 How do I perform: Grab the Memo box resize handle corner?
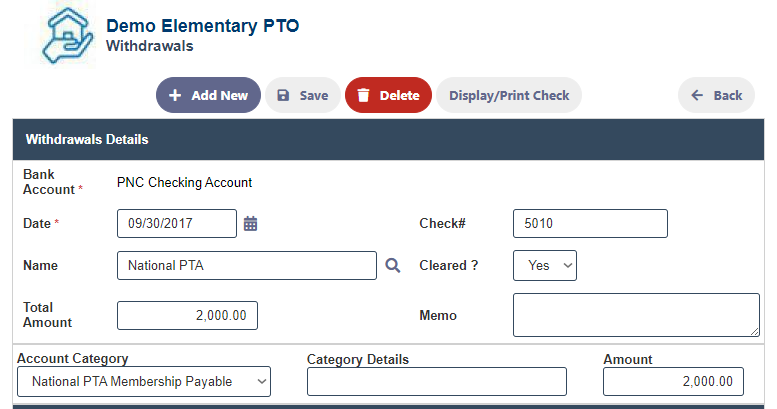tap(754, 331)
